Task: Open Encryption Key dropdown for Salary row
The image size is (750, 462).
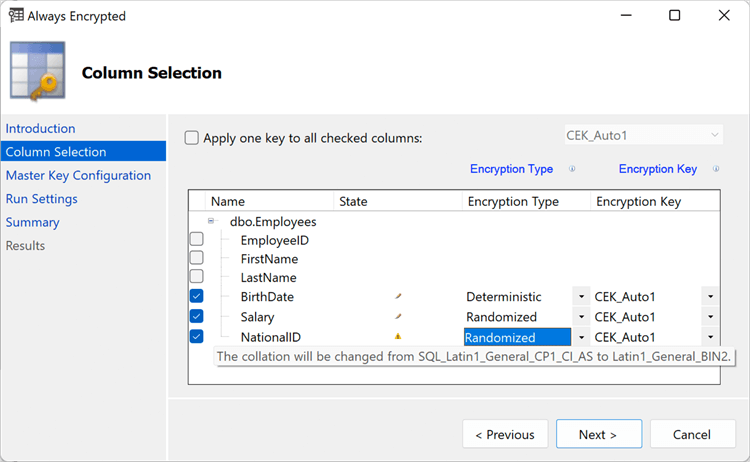Action: 709,317
